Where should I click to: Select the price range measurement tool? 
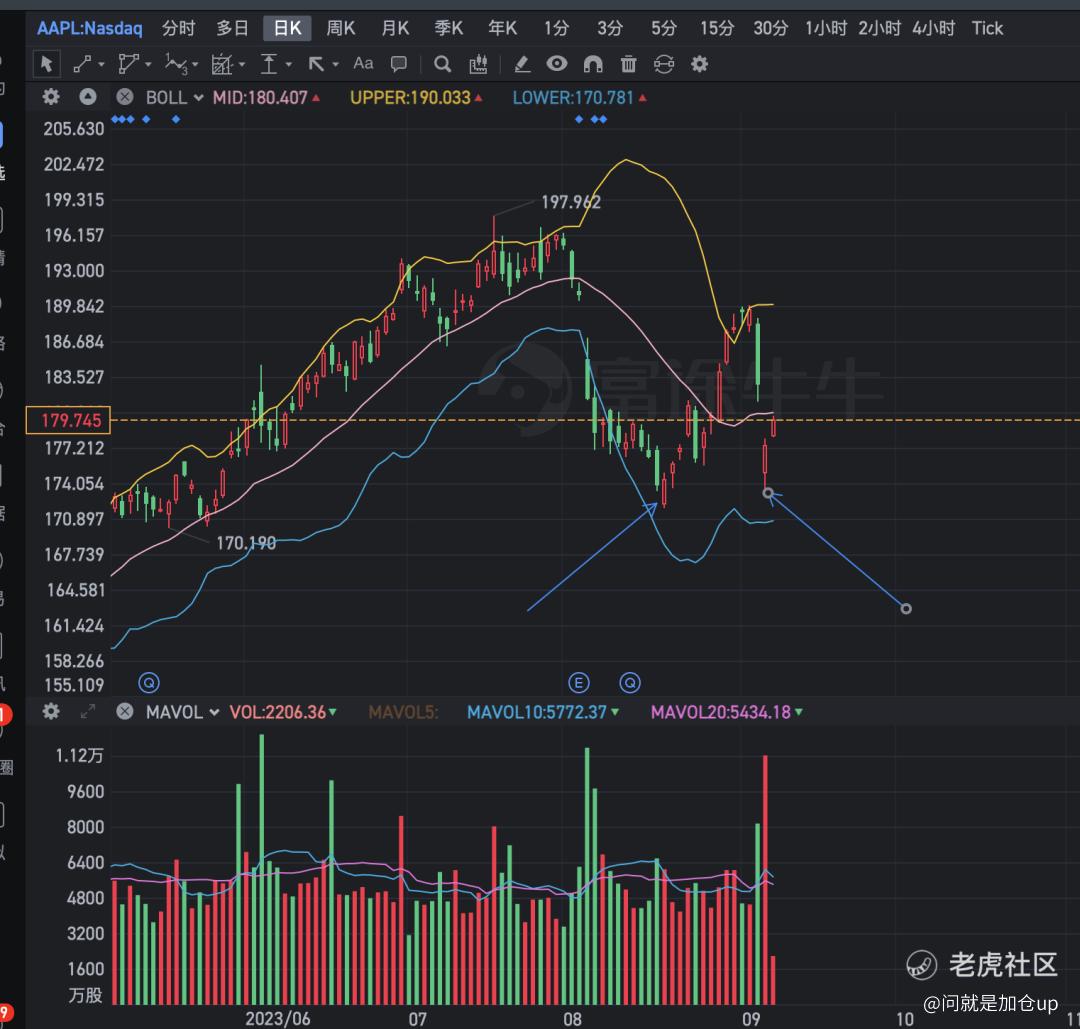(x=269, y=64)
